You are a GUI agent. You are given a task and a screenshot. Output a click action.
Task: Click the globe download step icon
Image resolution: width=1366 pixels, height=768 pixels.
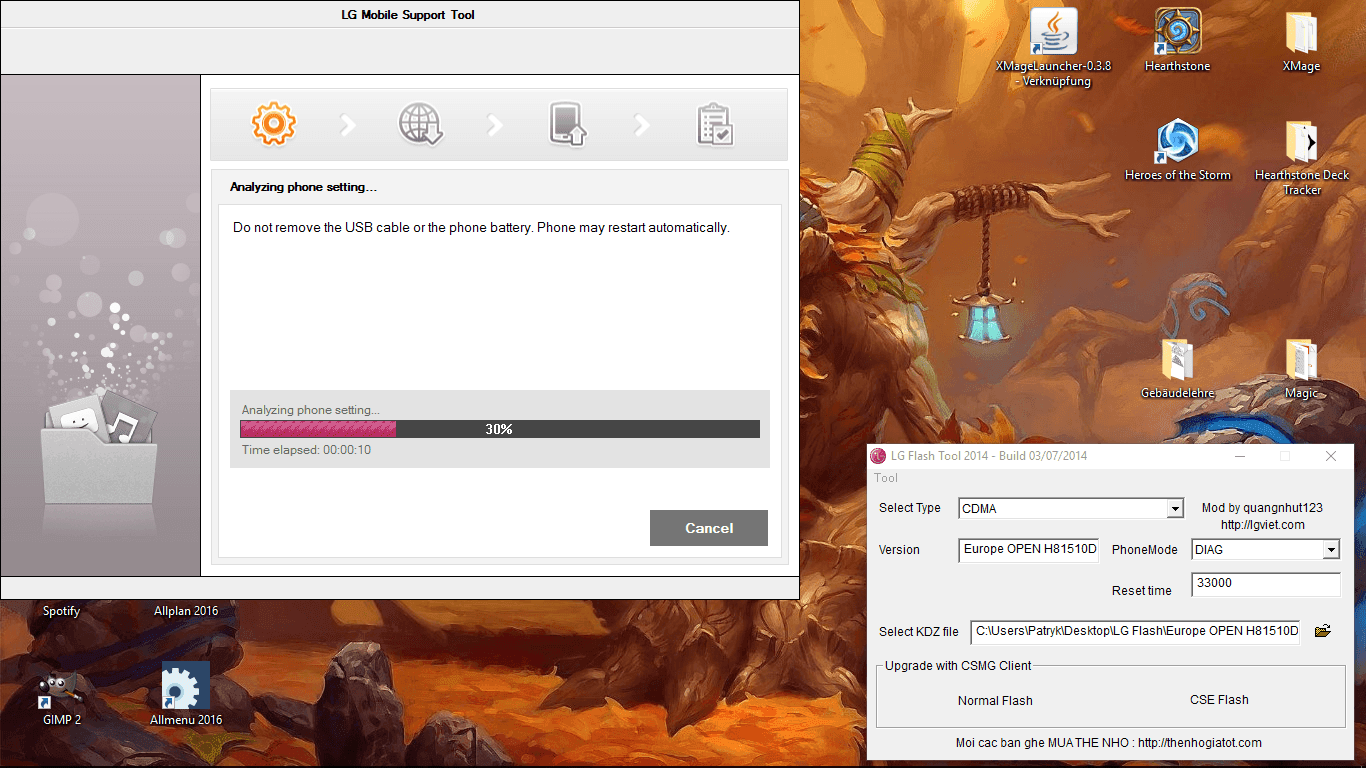click(420, 124)
